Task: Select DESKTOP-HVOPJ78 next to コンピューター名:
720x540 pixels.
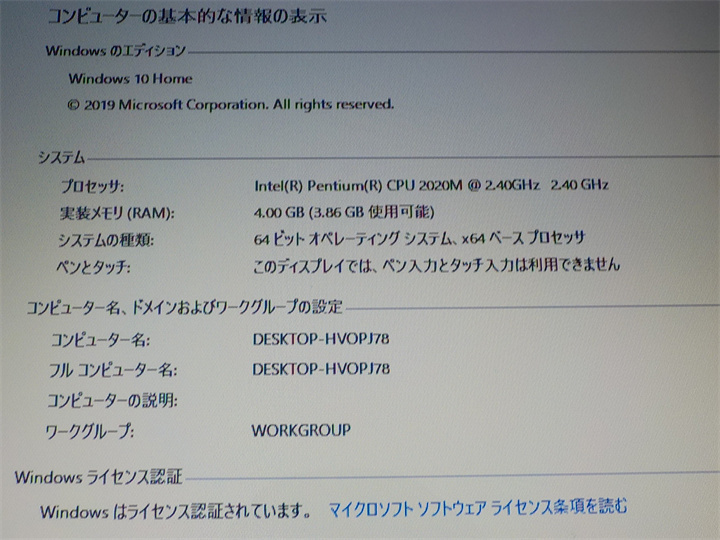Action: pyautogui.click(x=321, y=339)
